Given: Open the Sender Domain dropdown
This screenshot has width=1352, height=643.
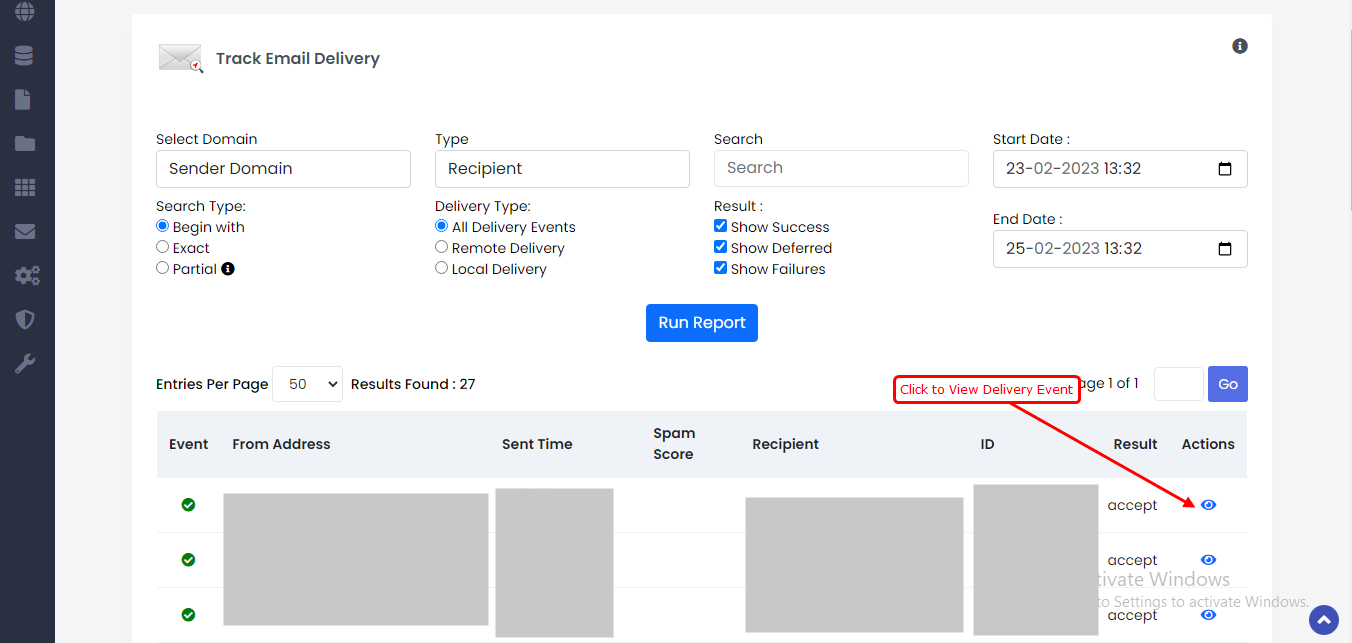Looking at the screenshot, I should click(283, 169).
